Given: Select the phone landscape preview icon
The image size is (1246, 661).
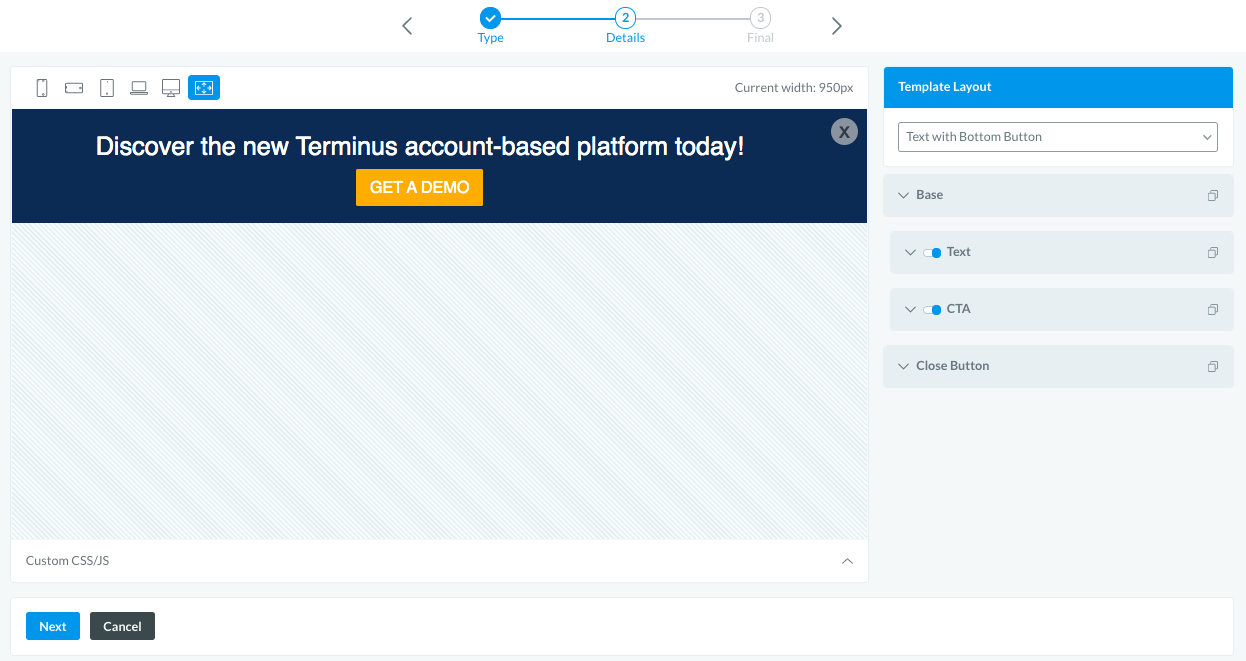Looking at the screenshot, I should pos(74,88).
